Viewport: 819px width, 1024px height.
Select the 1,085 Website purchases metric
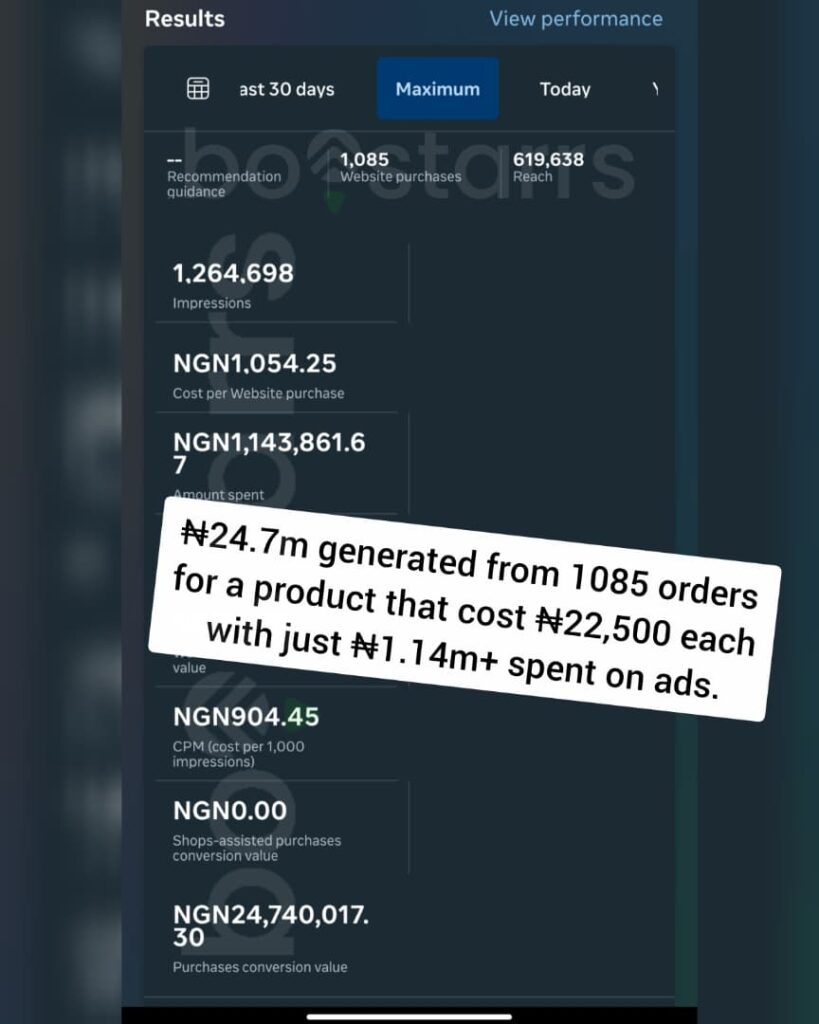400,168
